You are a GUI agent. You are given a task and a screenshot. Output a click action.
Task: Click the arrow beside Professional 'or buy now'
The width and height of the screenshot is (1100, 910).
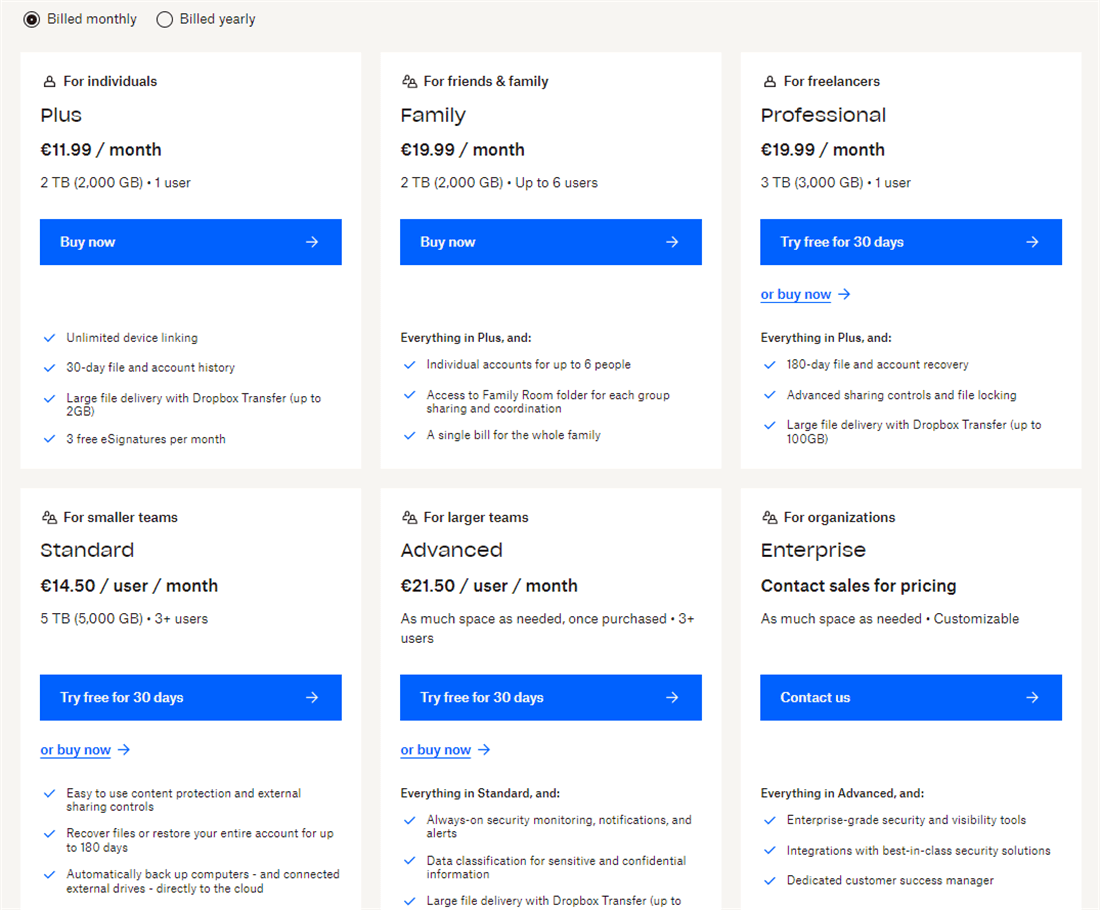click(x=844, y=294)
